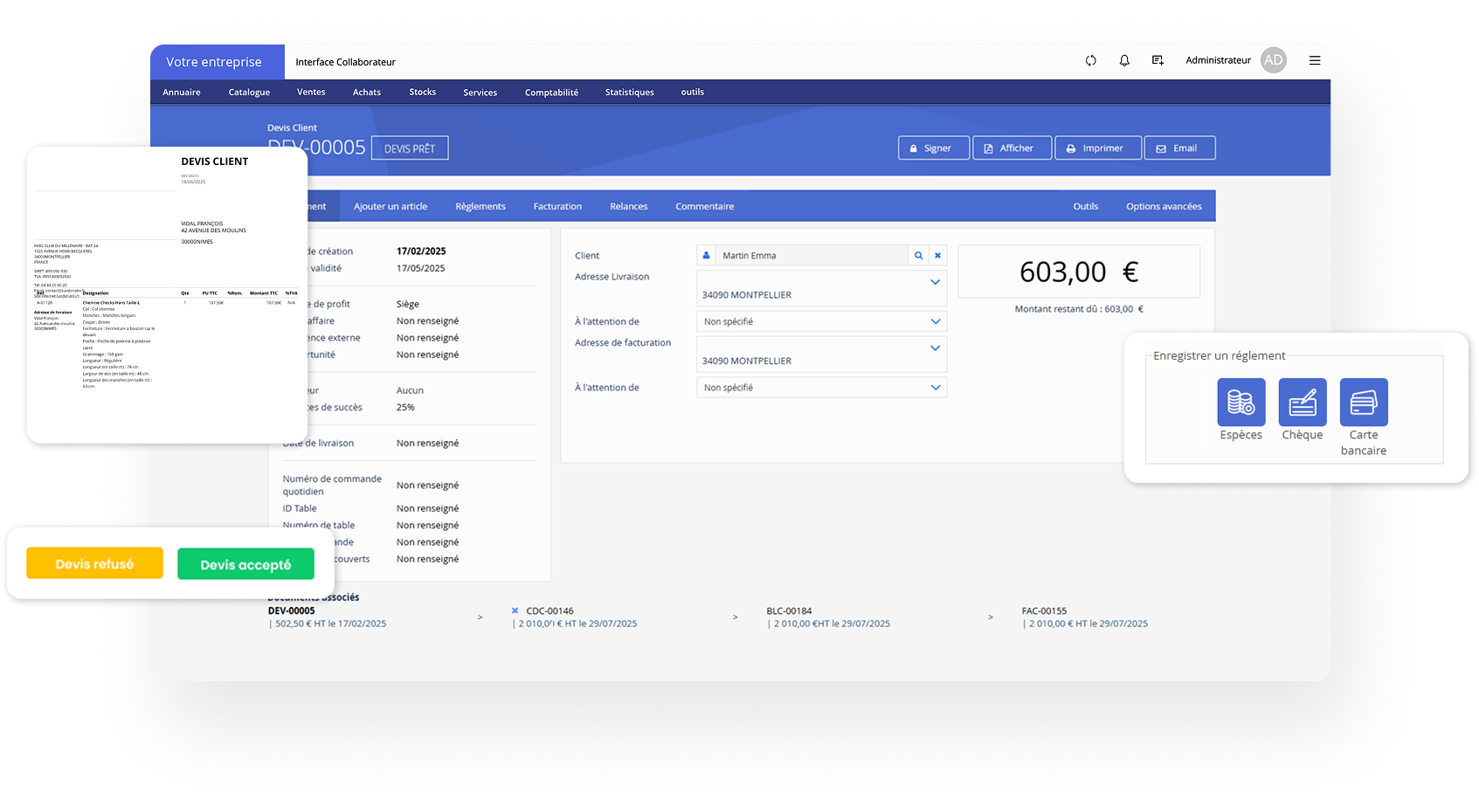Open the messages list icon in header
The width and height of the screenshot is (1479, 812).
point(1158,60)
